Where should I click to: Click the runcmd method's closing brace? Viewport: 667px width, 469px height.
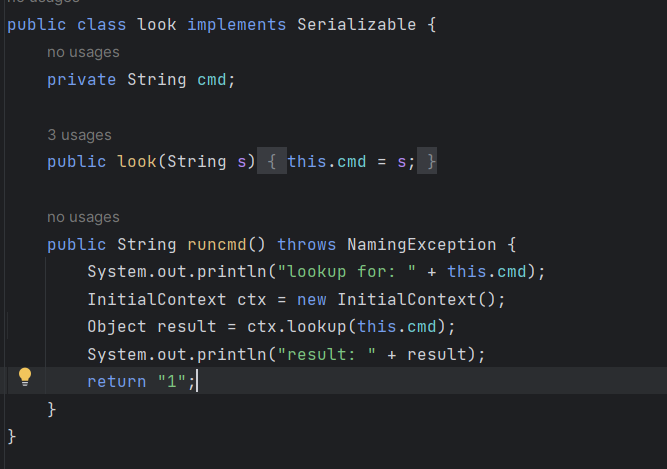point(51,409)
